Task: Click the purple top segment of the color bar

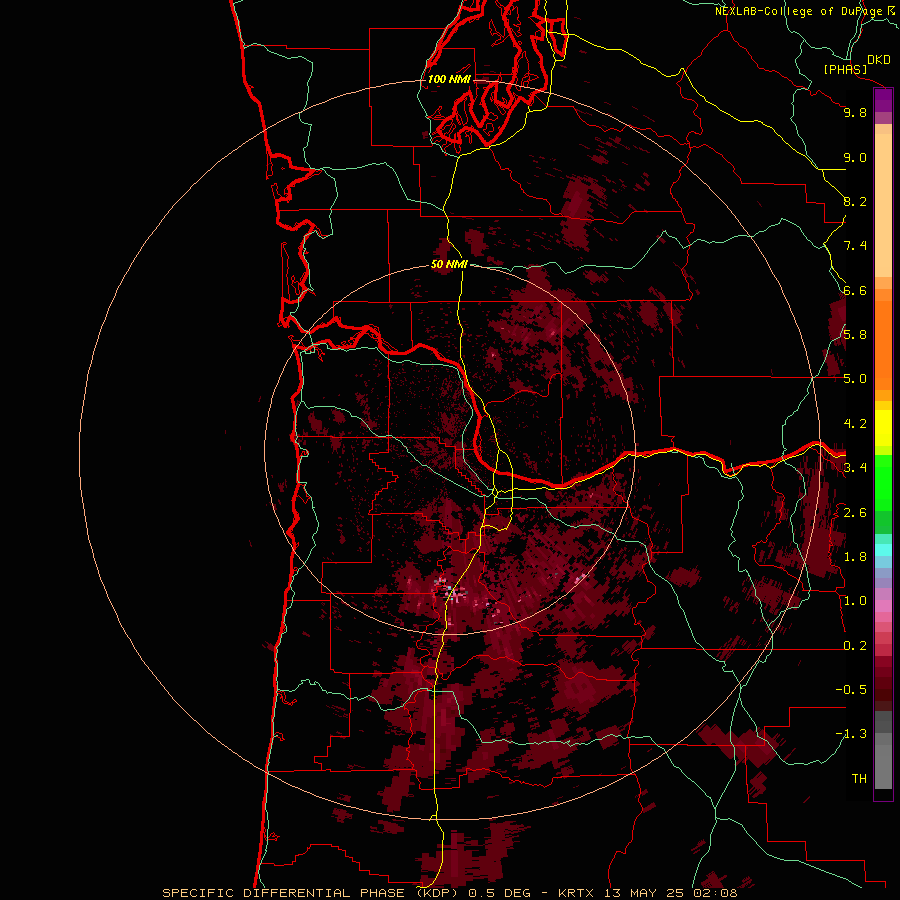Action: click(x=883, y=100)
